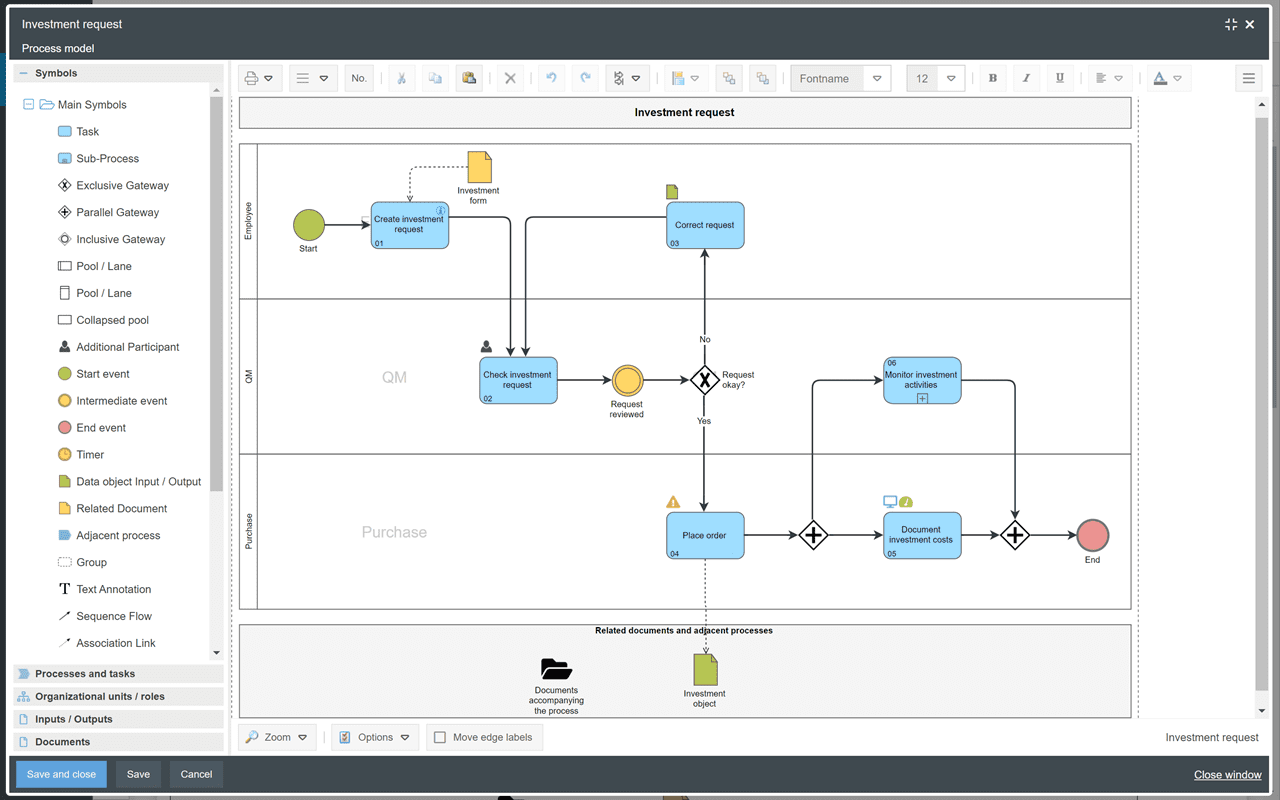This screenshot has width=1280, height=800.
Task: Cut the selection using the scissors icon
Action: [401, 77]
